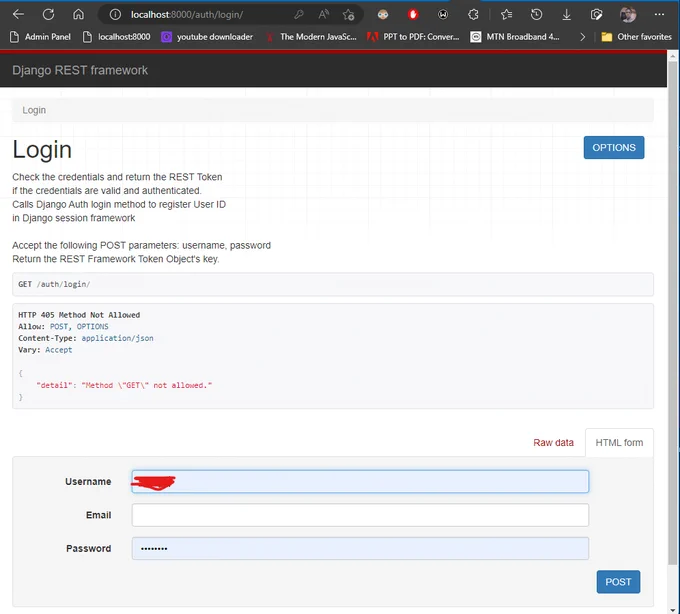Screen dimensions: 680x614
Task: Open the Extensions puzzle piece icon
Action: pyautogui.click(x=473, y=15)
